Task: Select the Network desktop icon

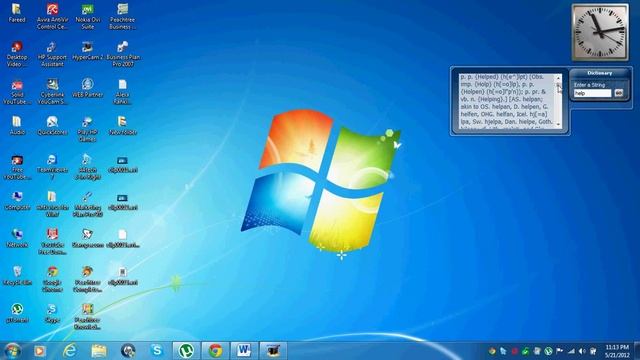Action: click(x=17, y=238)
